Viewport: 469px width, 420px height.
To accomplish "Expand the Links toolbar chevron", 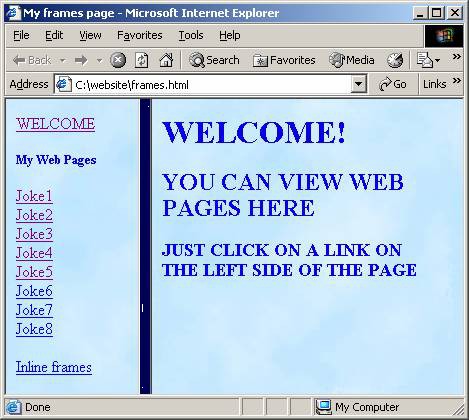I will tap(457, 81).
